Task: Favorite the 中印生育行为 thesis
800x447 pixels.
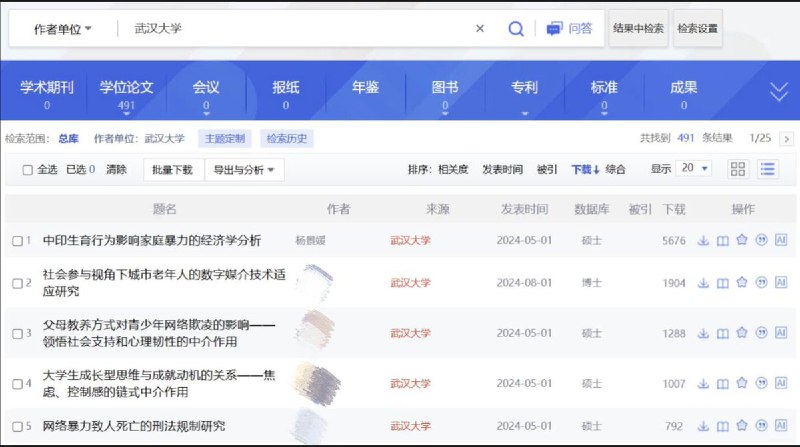Action: pyautogui.click(x=742, y=240)
